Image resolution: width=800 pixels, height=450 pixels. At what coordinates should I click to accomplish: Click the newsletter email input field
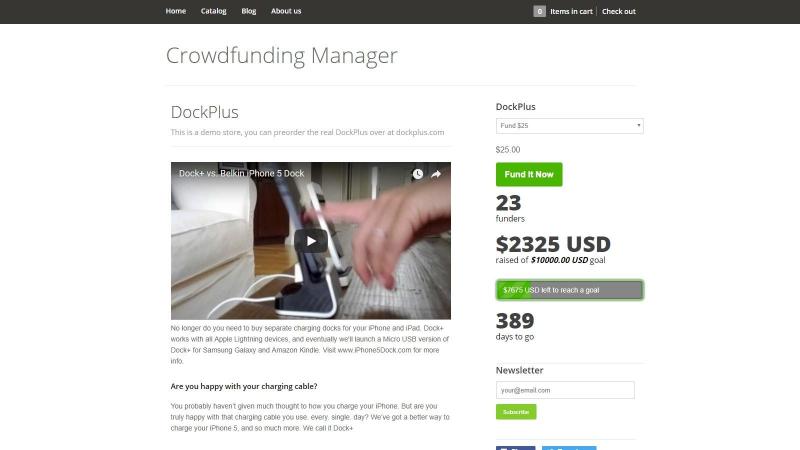point(565,390)
